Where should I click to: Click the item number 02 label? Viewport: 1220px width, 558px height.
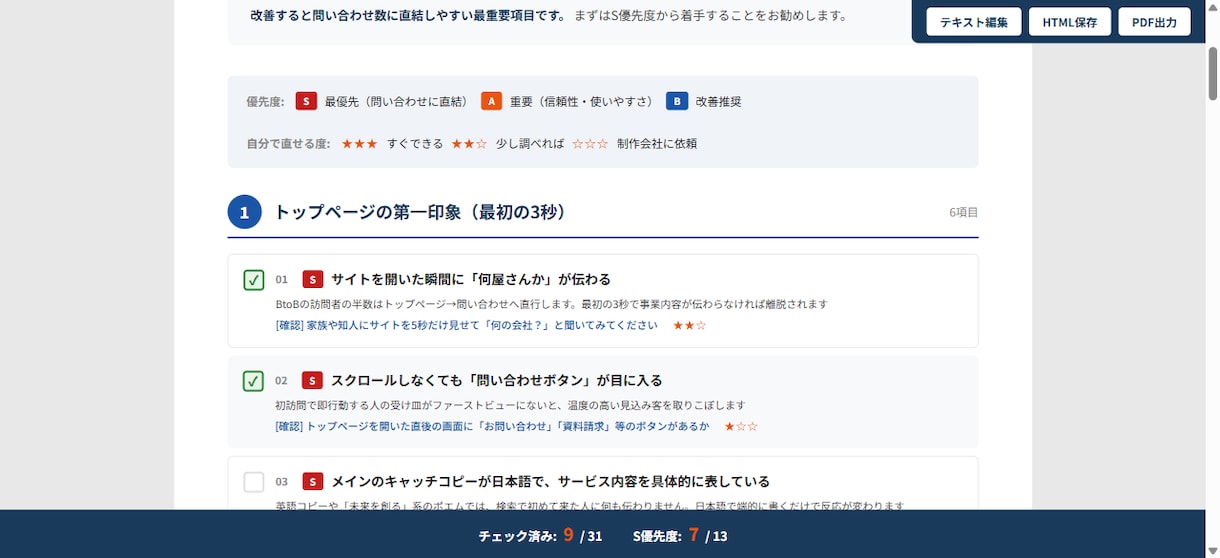pyautogui.click(x=282, y=381)
